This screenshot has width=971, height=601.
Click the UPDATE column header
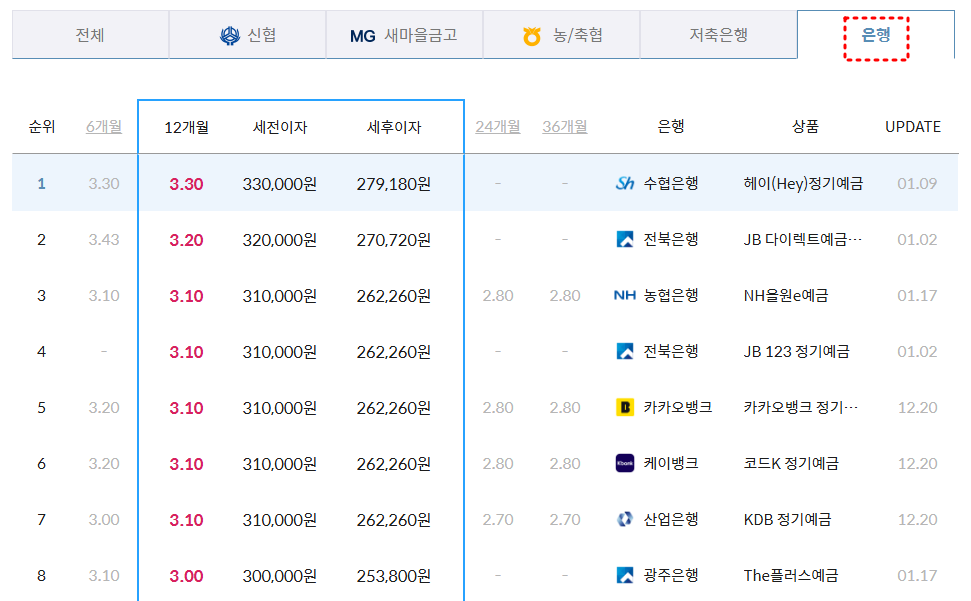coord(913,127)
